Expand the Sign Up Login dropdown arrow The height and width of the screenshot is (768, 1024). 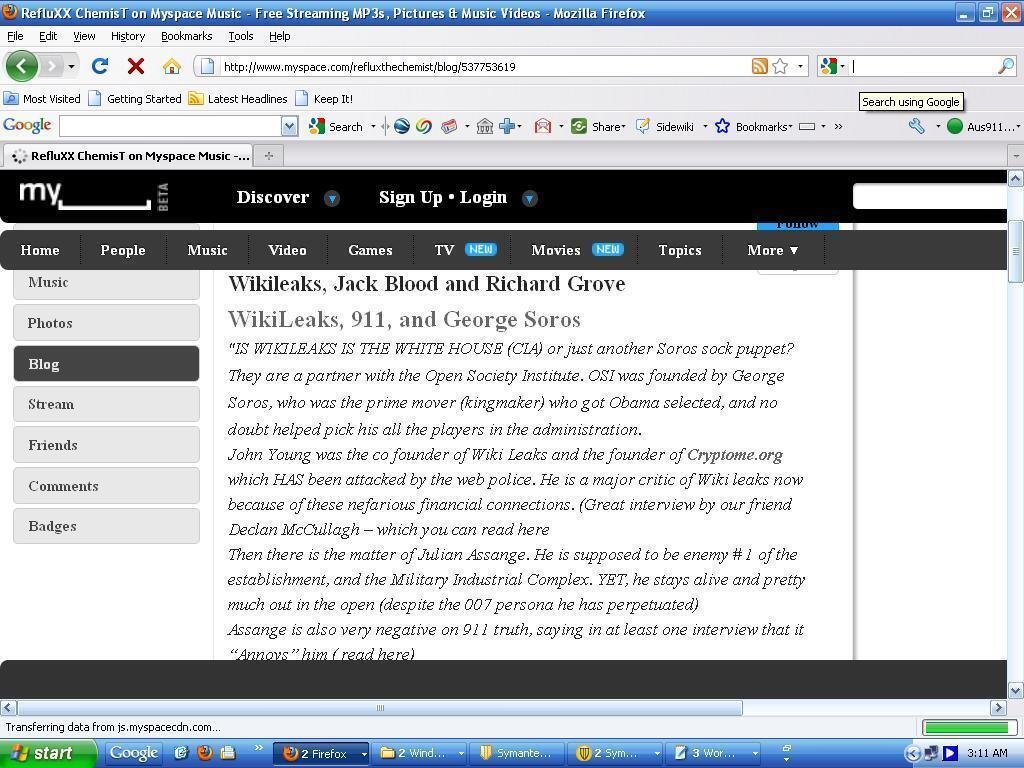coord(530,199)
